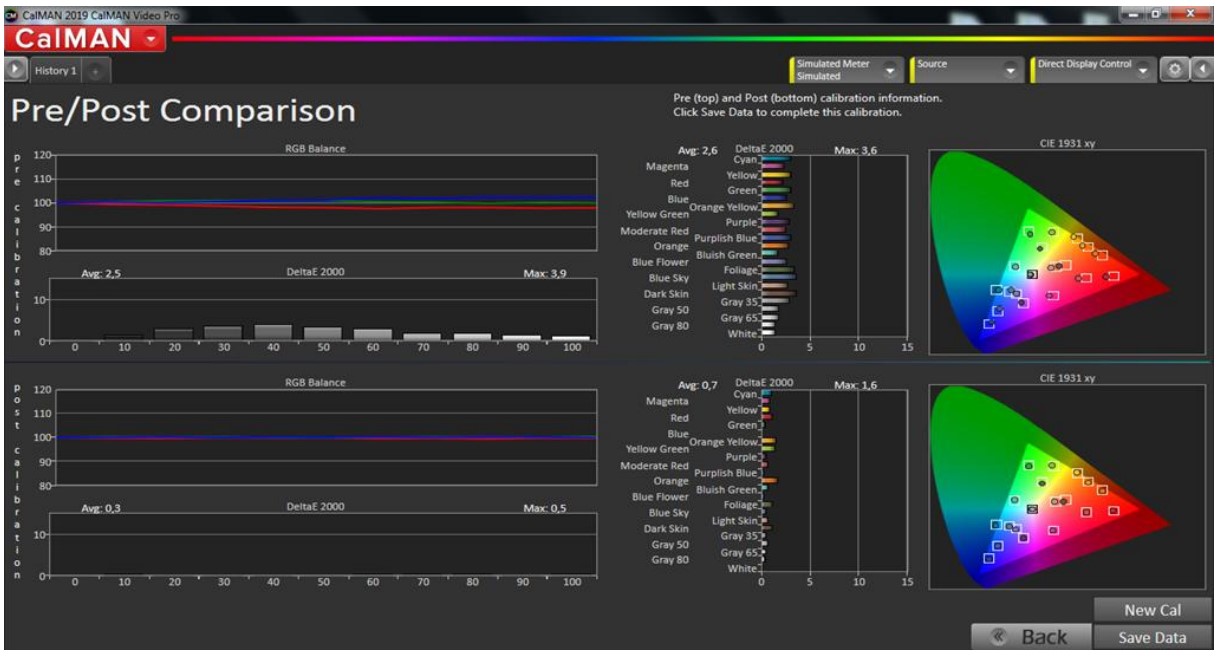Open the Direct Display Control dropdown
The height and width of the screenshot is (656, 1219).
click(1143, 71)
